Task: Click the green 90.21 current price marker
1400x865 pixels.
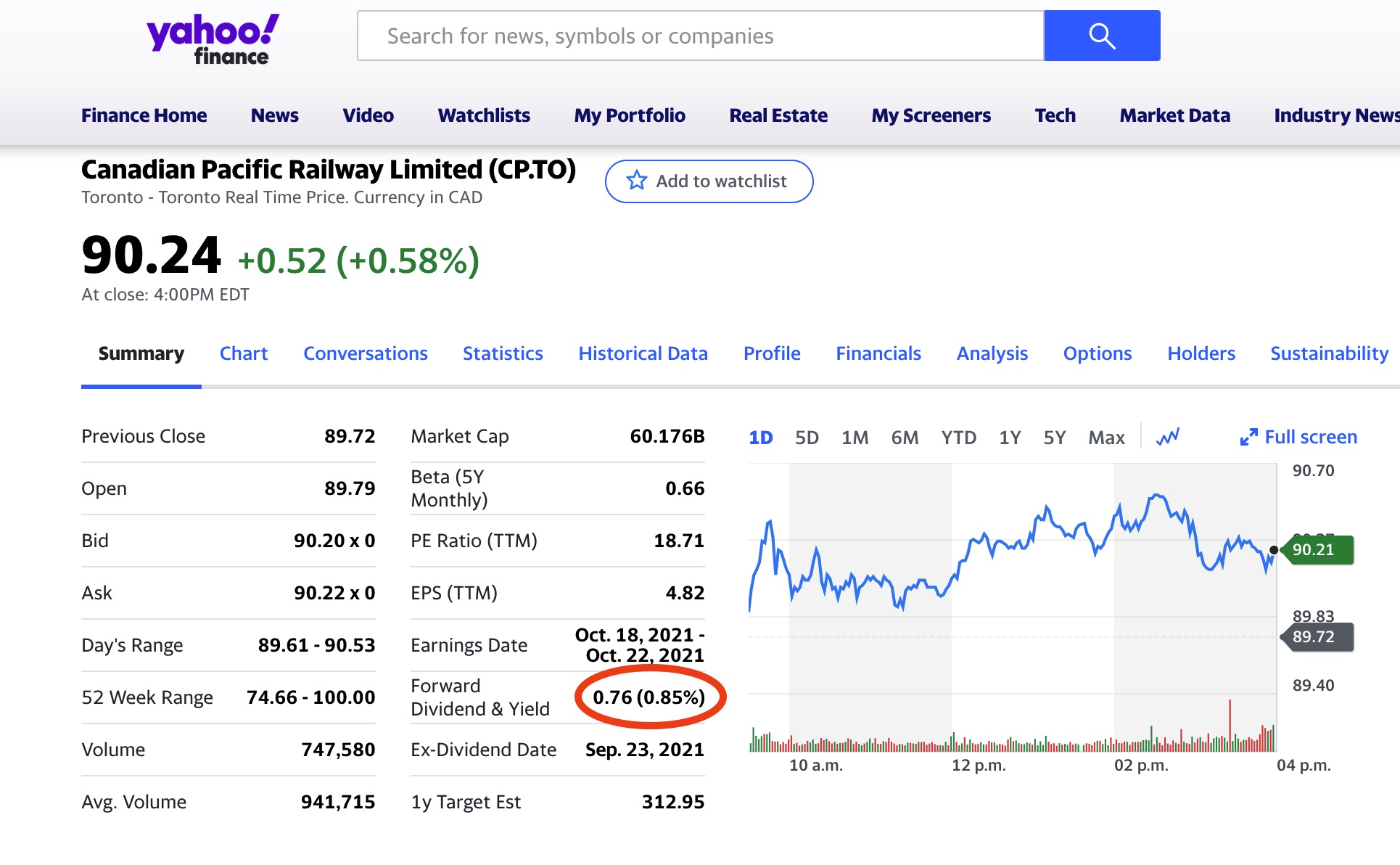Action: (1317, 549)
